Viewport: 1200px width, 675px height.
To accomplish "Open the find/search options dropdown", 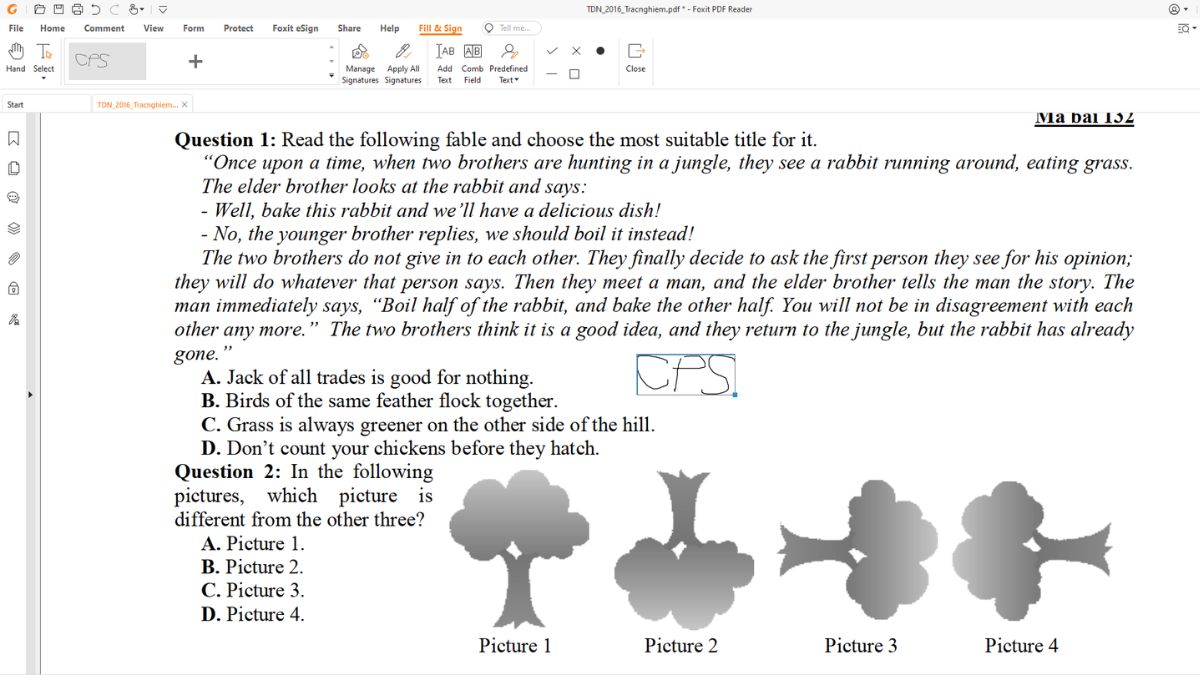I will click(1187, 28).
